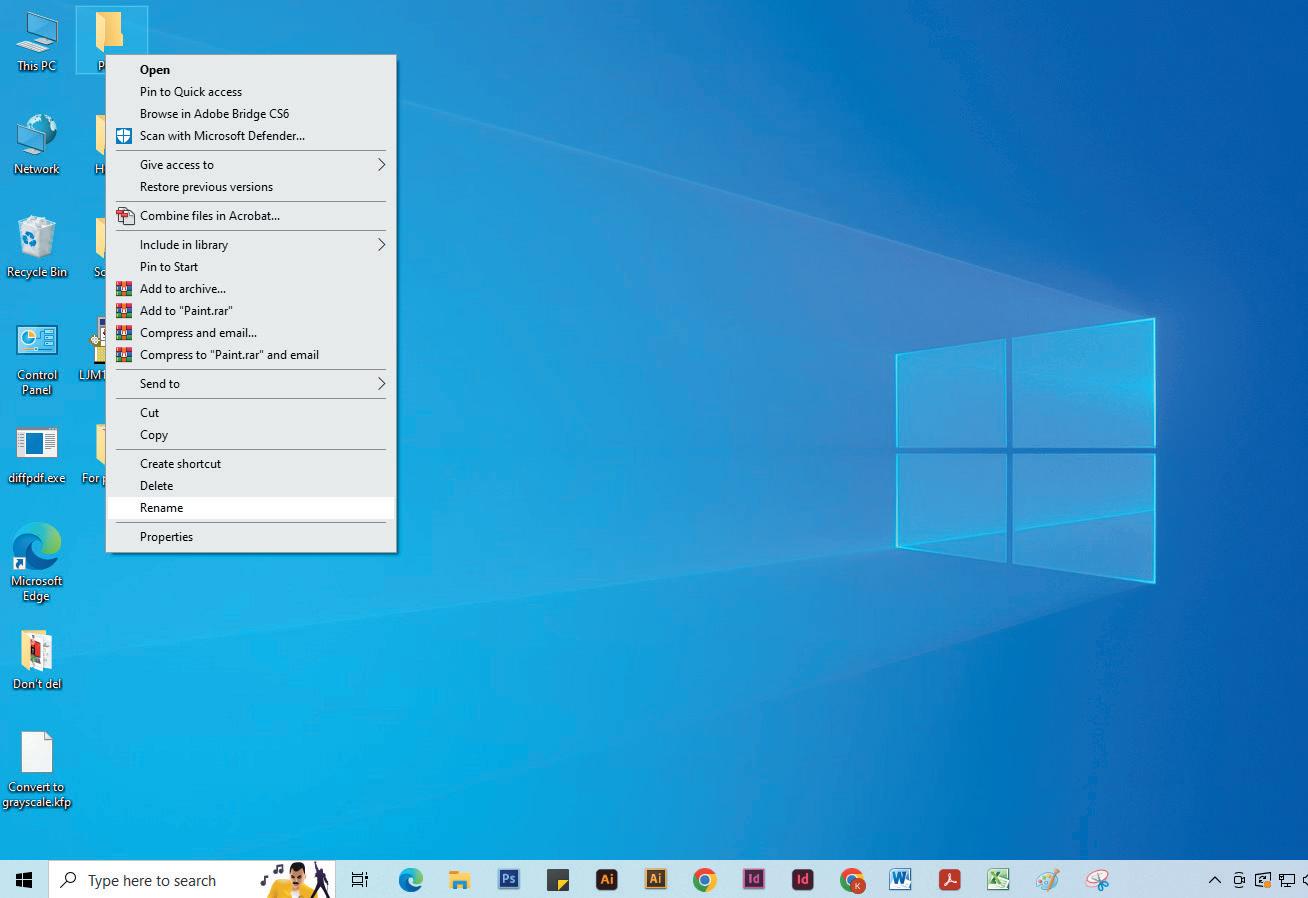This screenshot has height=898, width=1308.
Task: Click the sync status tray icon
Action: [1263, 880]
